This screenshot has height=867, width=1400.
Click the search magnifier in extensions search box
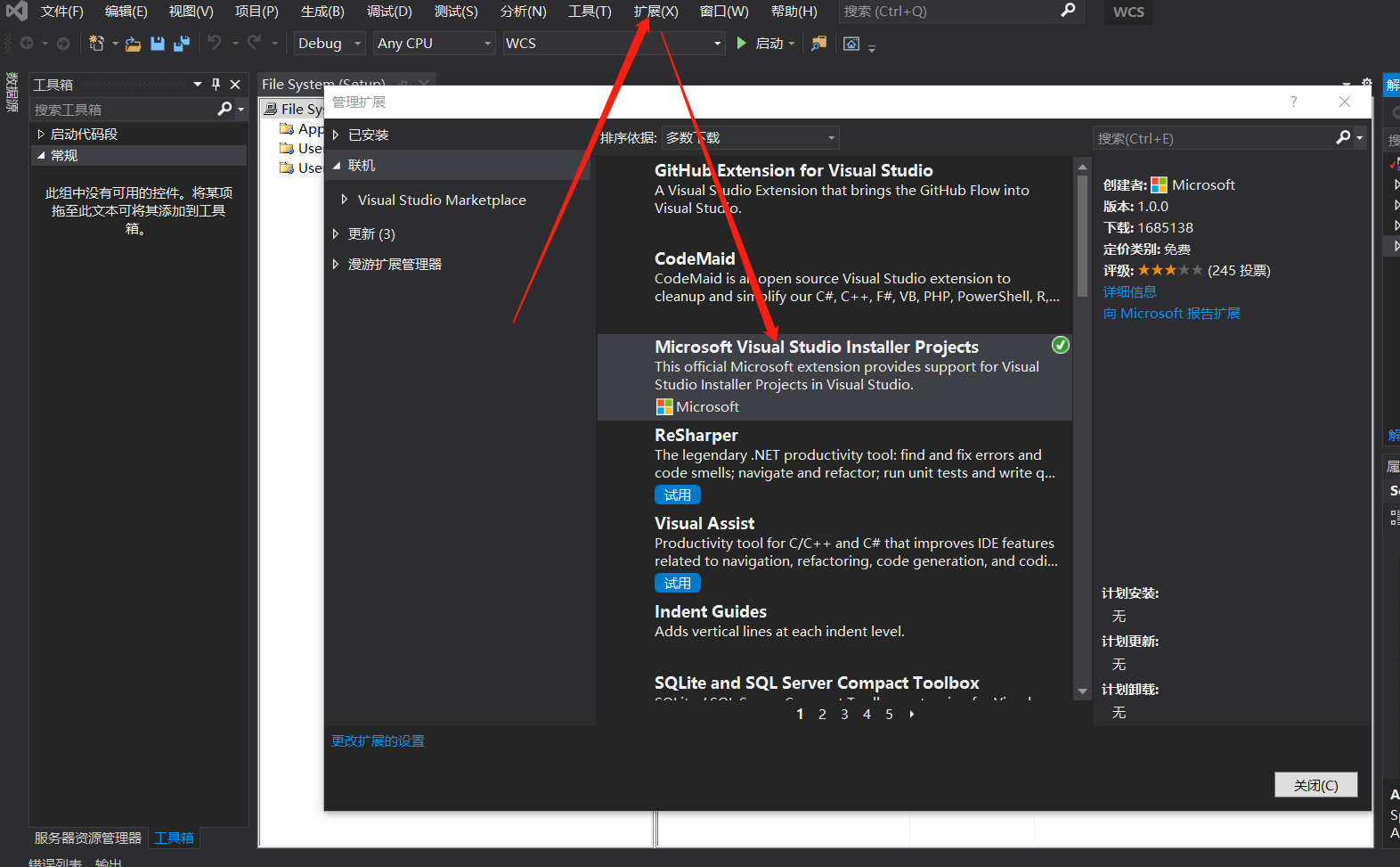pyautogui.click(x=1343, y=137)
